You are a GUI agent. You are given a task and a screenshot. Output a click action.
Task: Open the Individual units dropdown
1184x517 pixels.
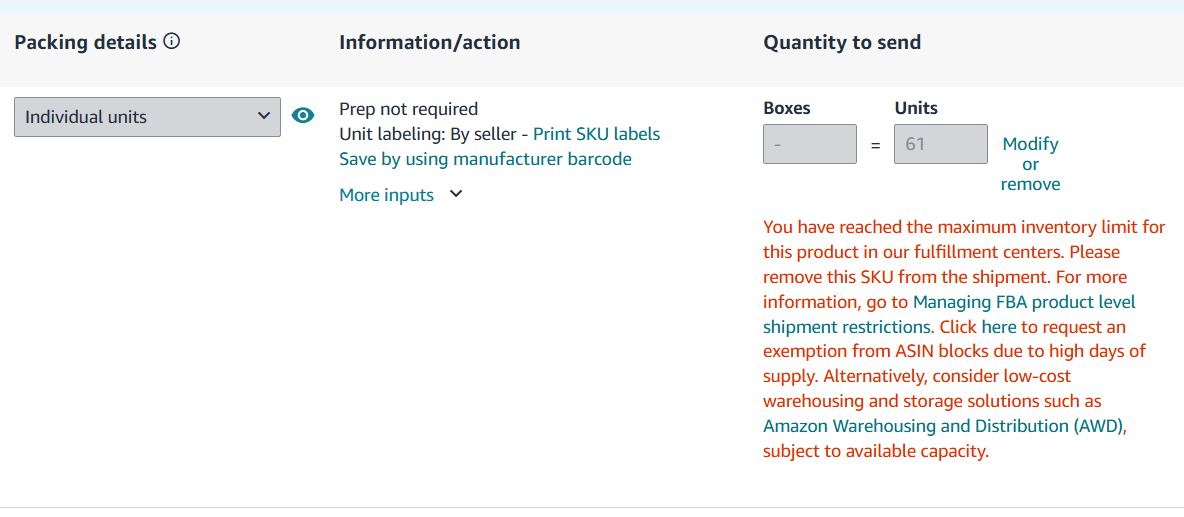[147, 117]
